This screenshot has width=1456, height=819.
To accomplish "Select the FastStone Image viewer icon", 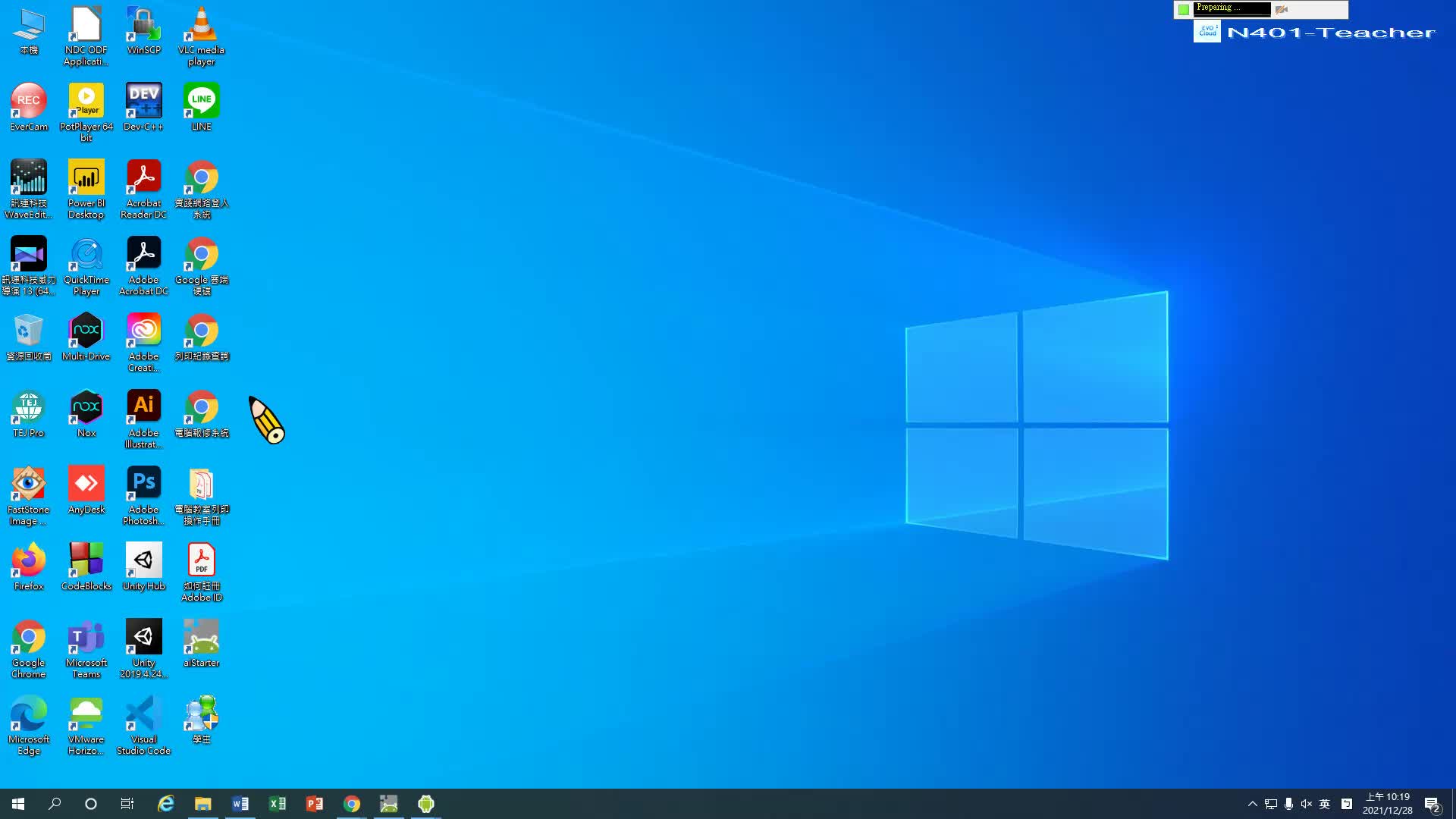I will 29,495.
